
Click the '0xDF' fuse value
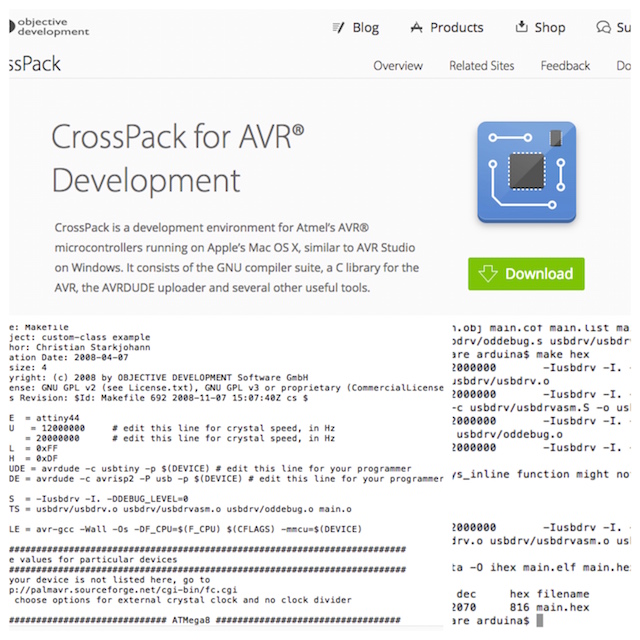coord(47,458)
